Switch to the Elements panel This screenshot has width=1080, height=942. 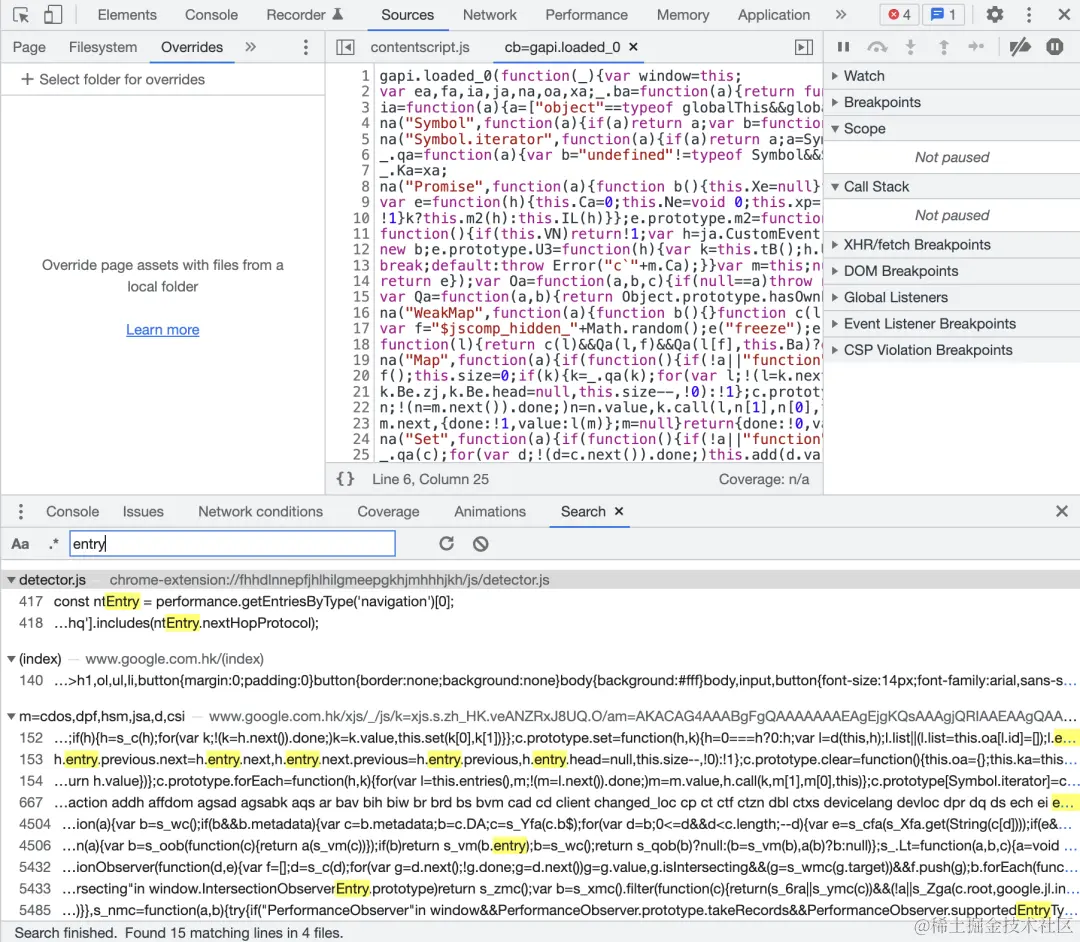[x=127, y=14]
